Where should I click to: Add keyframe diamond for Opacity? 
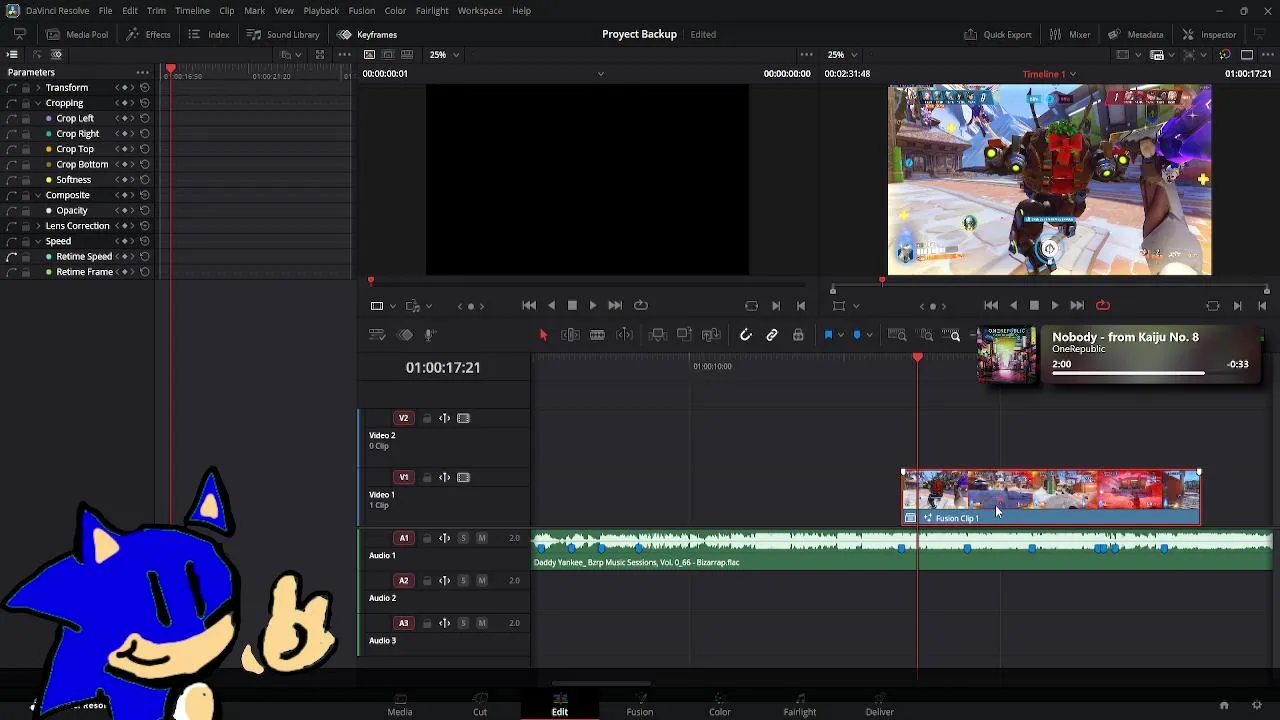tap(124, 211)
